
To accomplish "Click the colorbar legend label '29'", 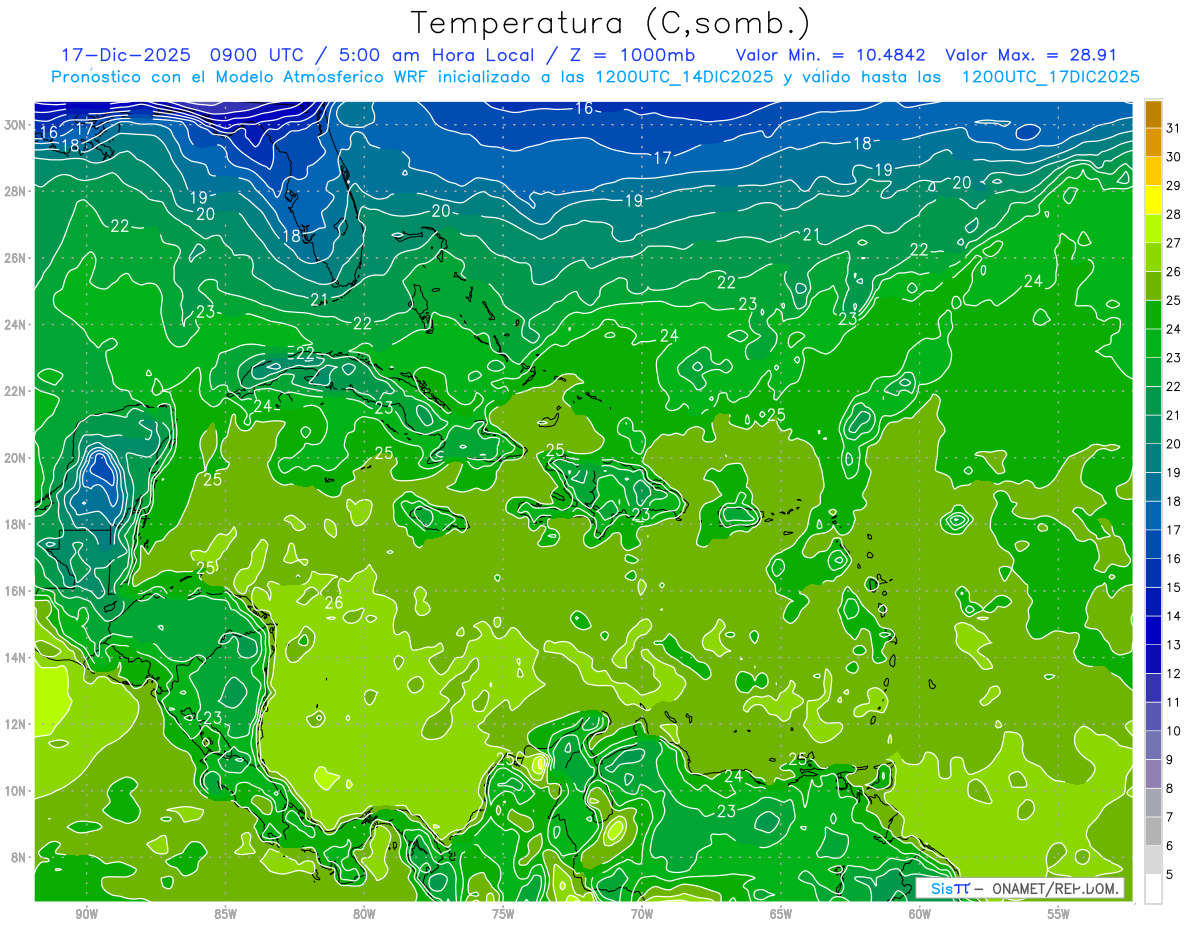I will click(1174, 186).
